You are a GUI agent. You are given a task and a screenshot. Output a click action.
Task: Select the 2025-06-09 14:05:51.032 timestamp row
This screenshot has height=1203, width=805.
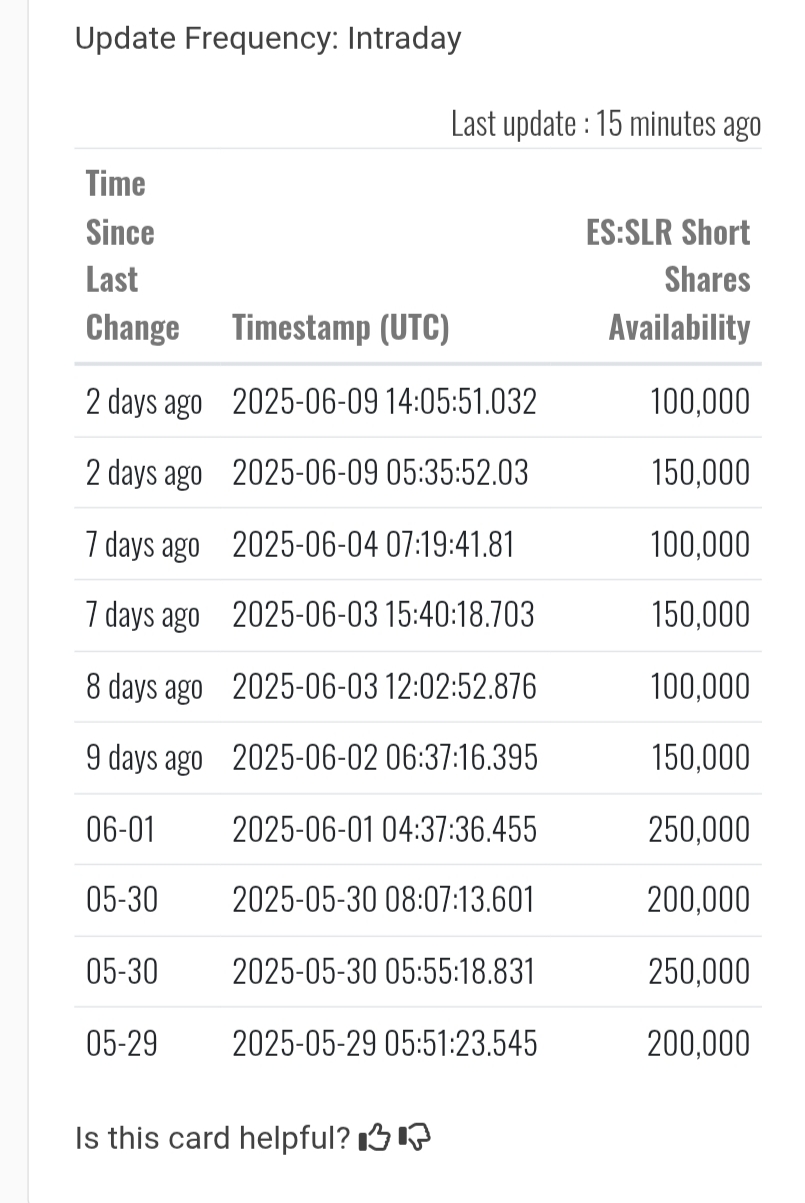(418, 402)
